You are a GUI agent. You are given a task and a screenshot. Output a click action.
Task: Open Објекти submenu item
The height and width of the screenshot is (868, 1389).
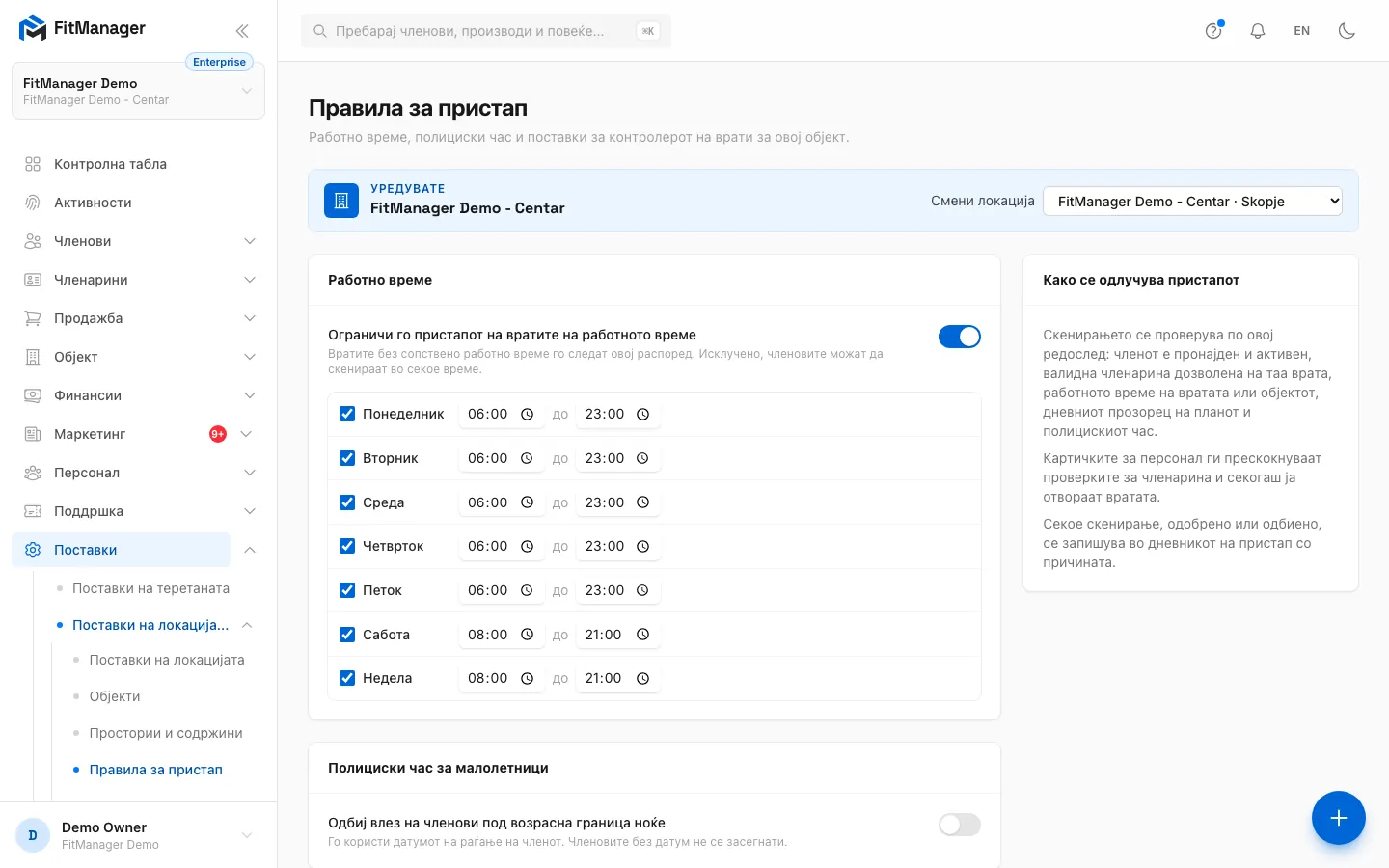[115, 696]
